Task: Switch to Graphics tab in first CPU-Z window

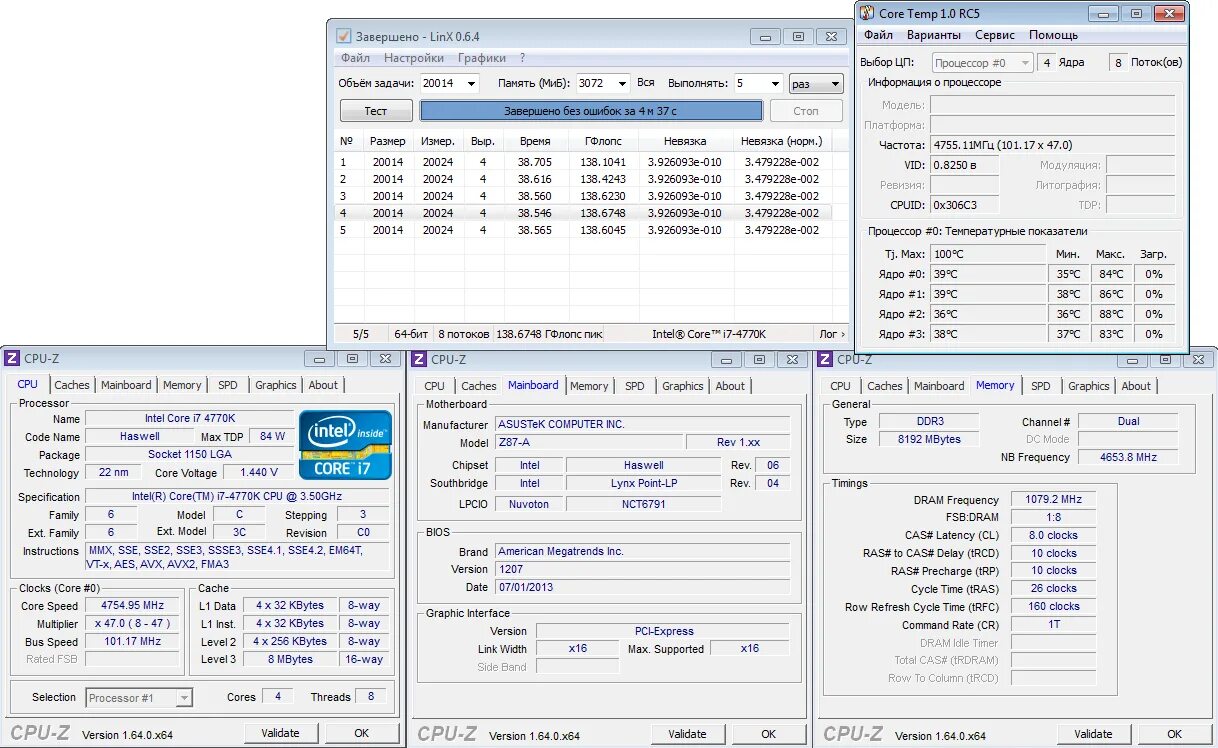Action: coord(276,385)
